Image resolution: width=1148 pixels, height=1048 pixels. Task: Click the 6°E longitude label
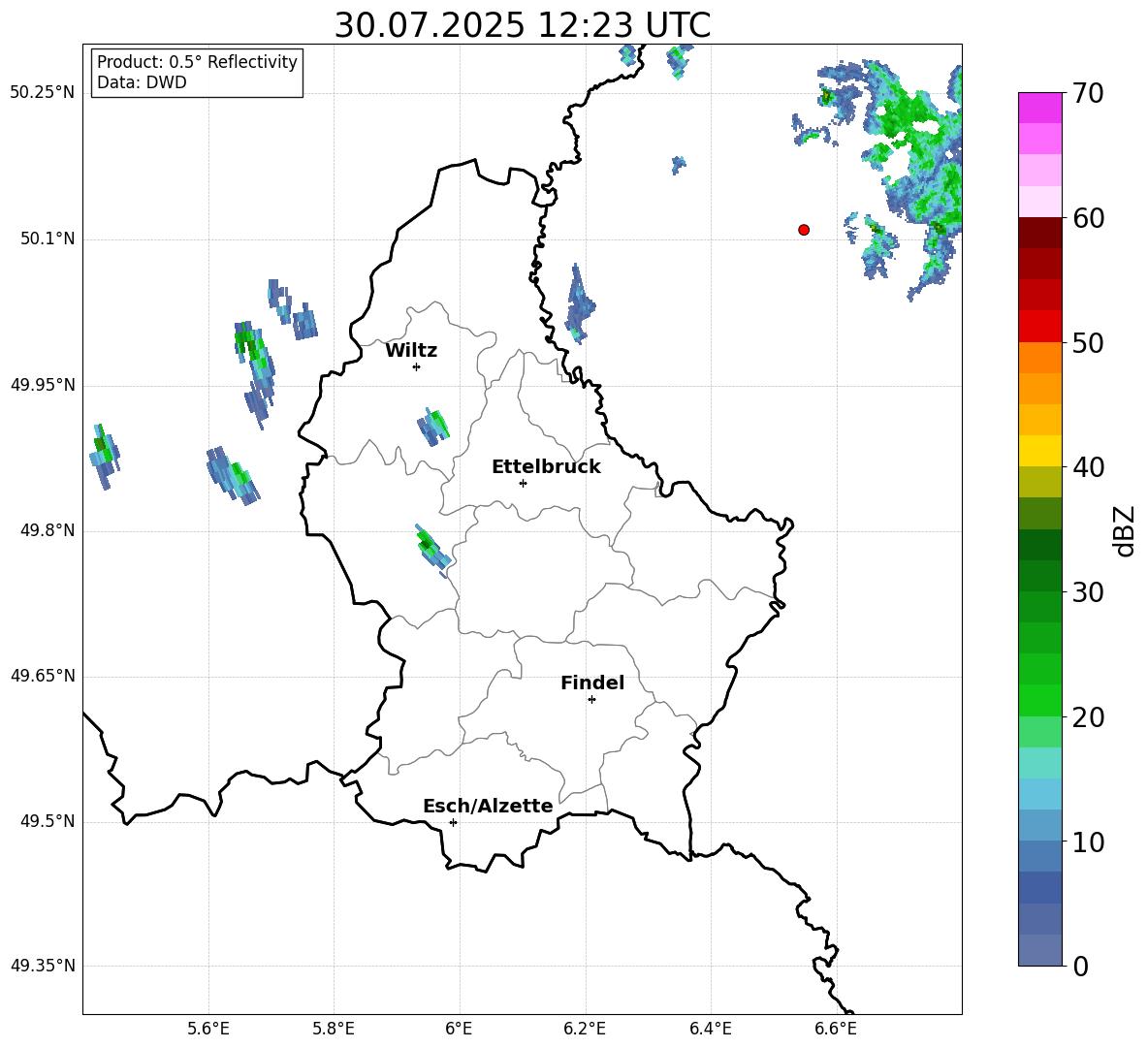click(459, 1029)
